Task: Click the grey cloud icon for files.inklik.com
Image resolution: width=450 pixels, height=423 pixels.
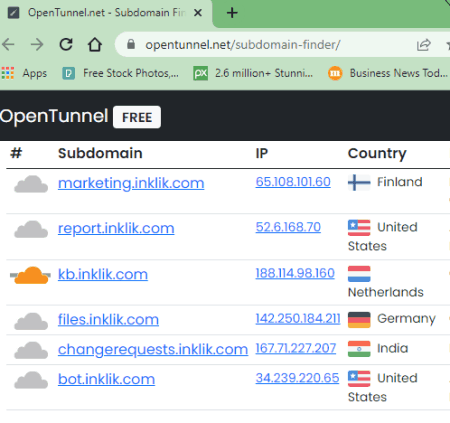Action: [31, 321]
